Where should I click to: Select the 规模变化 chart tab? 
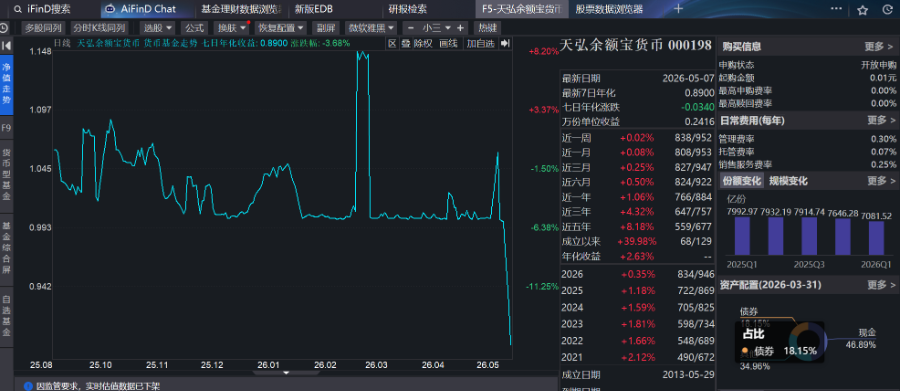(789, 181)
